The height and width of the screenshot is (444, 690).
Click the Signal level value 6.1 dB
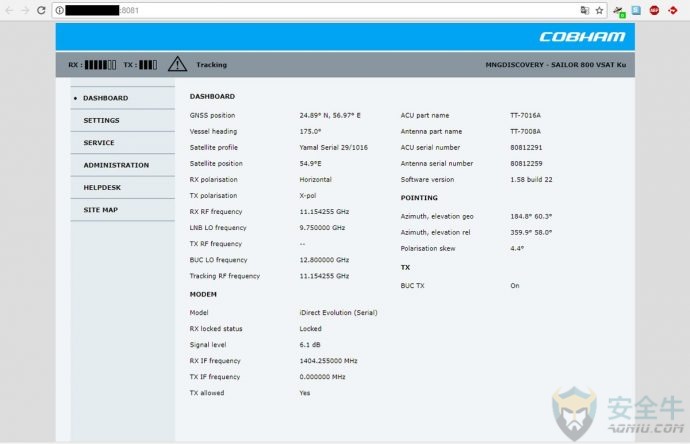(x=310, y=345)
